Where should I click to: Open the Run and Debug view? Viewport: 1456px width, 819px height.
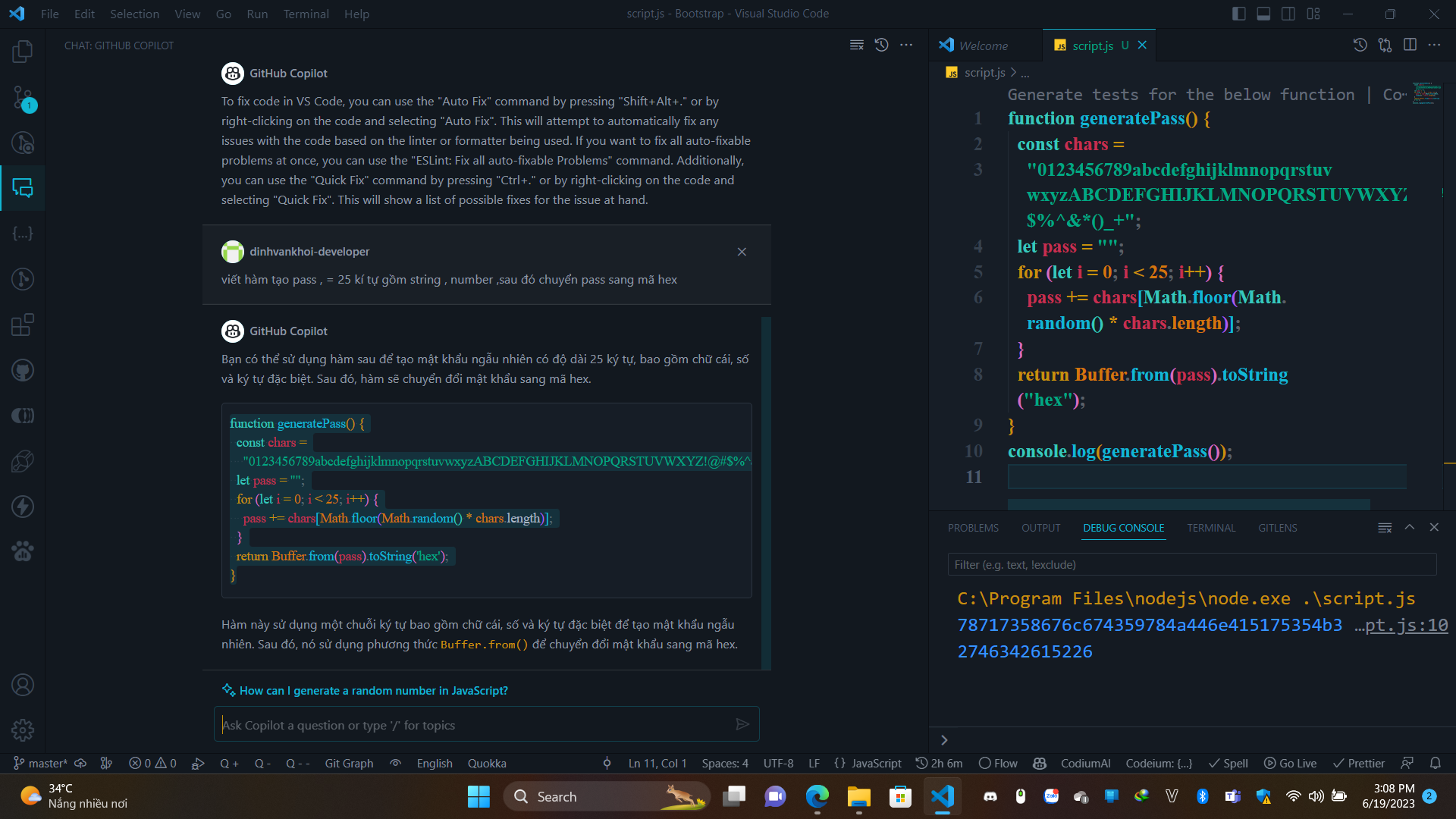23,279
